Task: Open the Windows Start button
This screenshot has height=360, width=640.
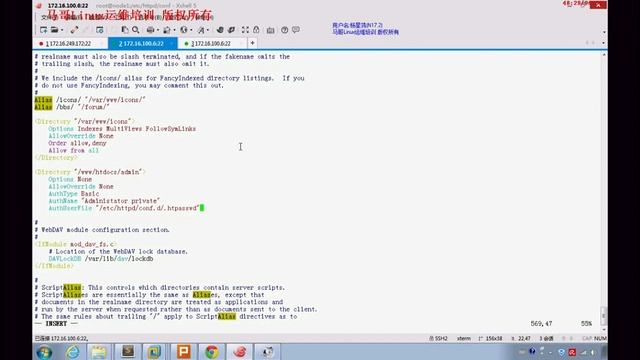Action: tap(44, 352)
